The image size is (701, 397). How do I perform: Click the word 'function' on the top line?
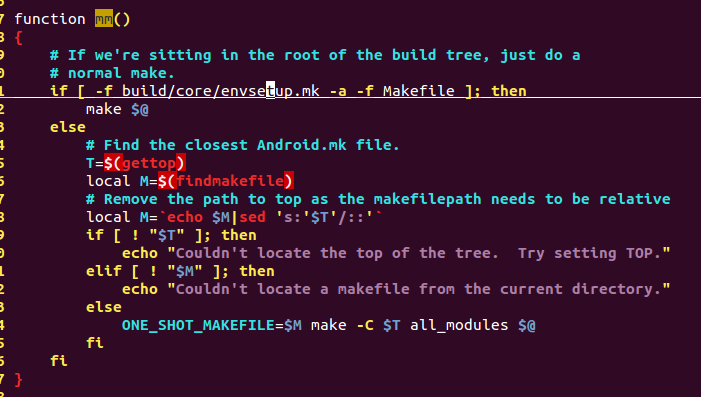pyautogui.click(x=50, y=19)
